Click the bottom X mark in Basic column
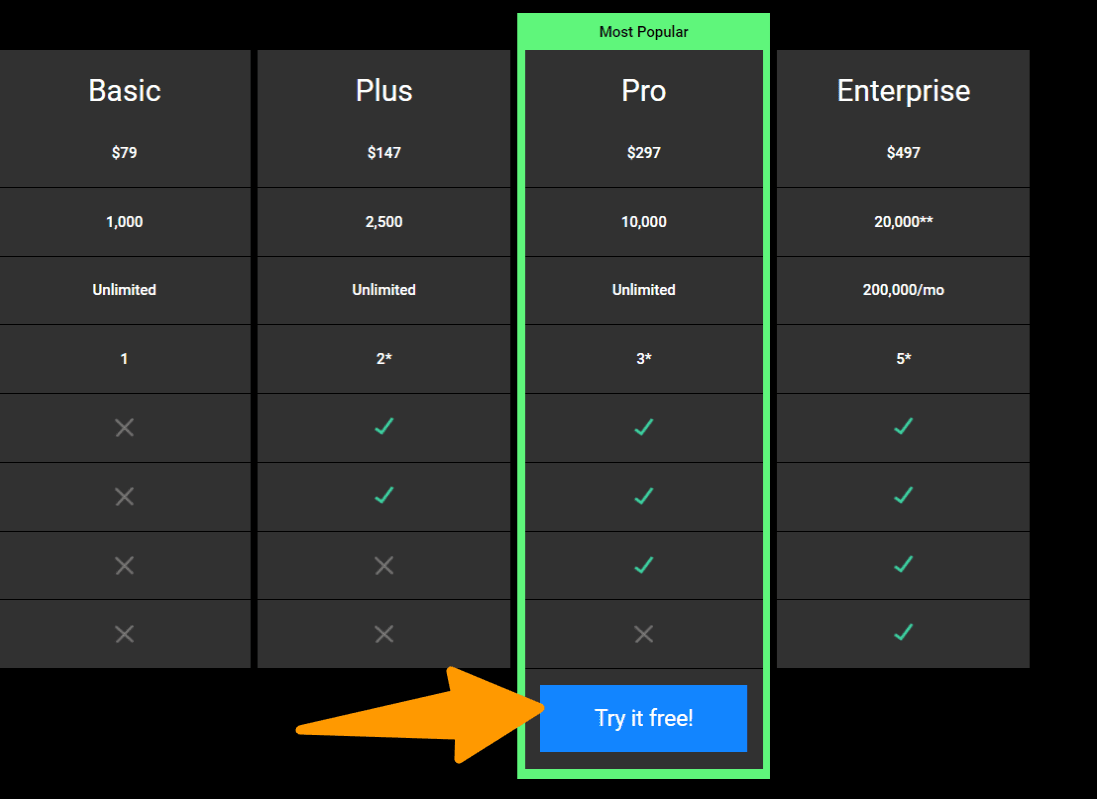This screenshot has width=1097, height=799. tap(124, 634)
